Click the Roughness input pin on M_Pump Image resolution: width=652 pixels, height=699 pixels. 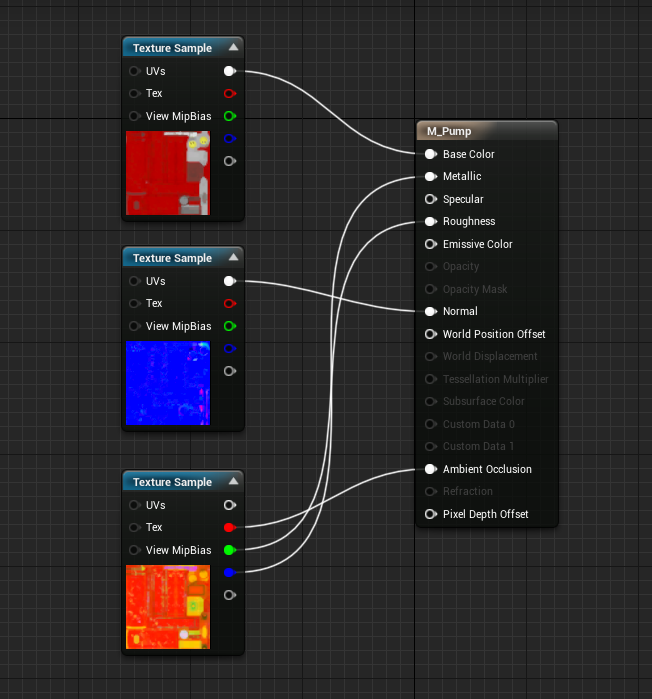pyautogui.click(x=431, y=222)
